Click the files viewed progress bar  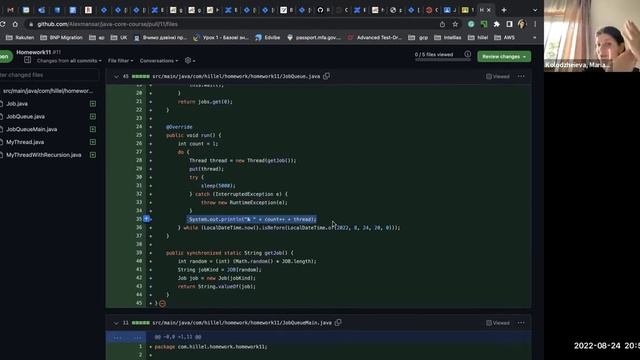[x=442, y=60]
